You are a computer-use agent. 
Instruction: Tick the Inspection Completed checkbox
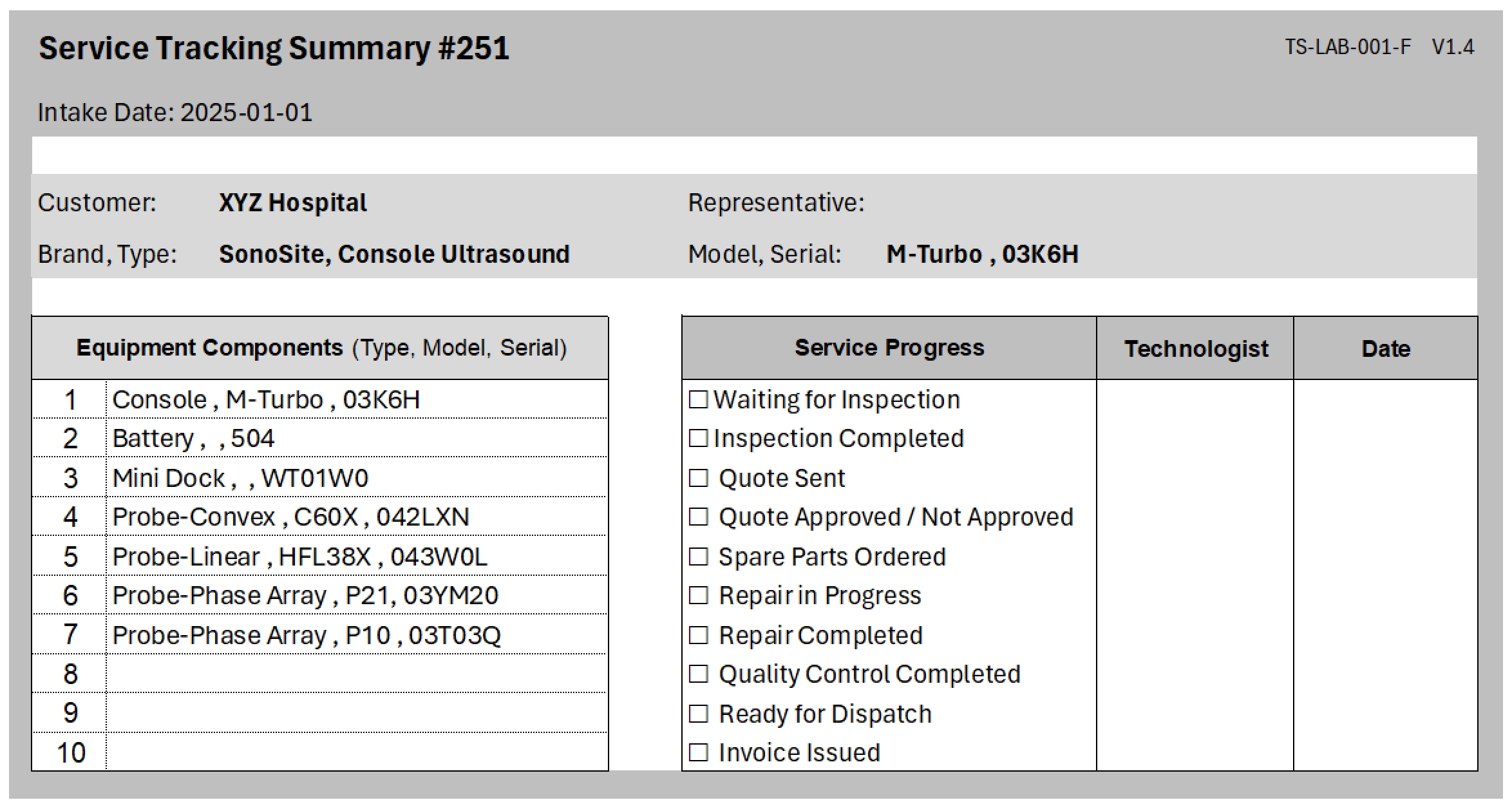point(698,439)
